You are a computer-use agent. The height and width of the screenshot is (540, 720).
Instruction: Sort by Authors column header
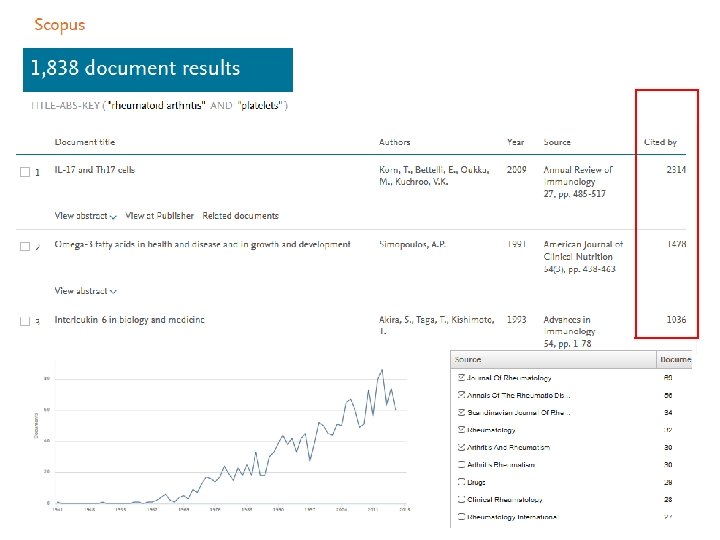[x=394, y=142]
